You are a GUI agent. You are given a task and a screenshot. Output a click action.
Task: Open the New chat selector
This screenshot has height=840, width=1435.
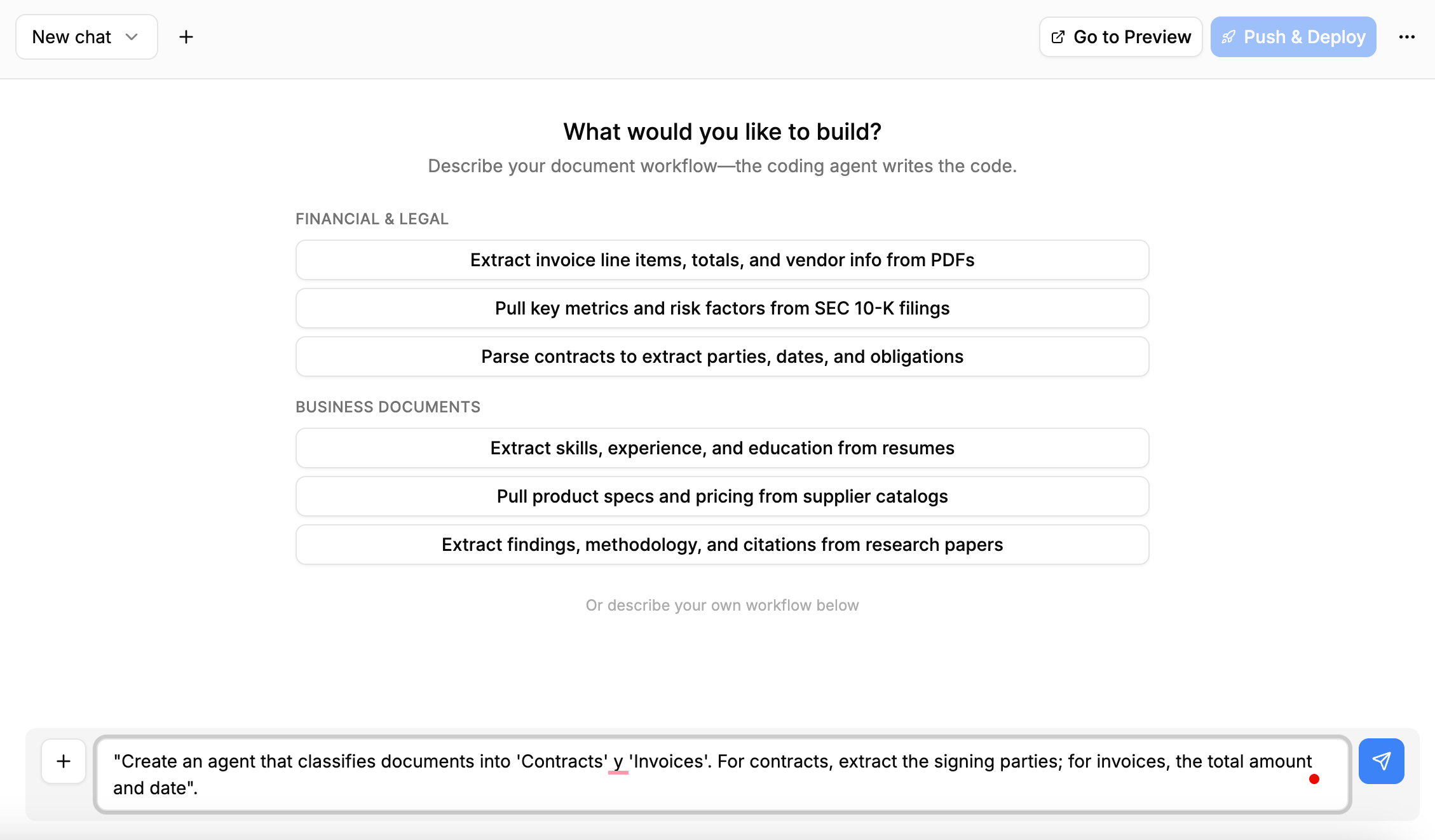pyautogui.click(x=72, y=37)
